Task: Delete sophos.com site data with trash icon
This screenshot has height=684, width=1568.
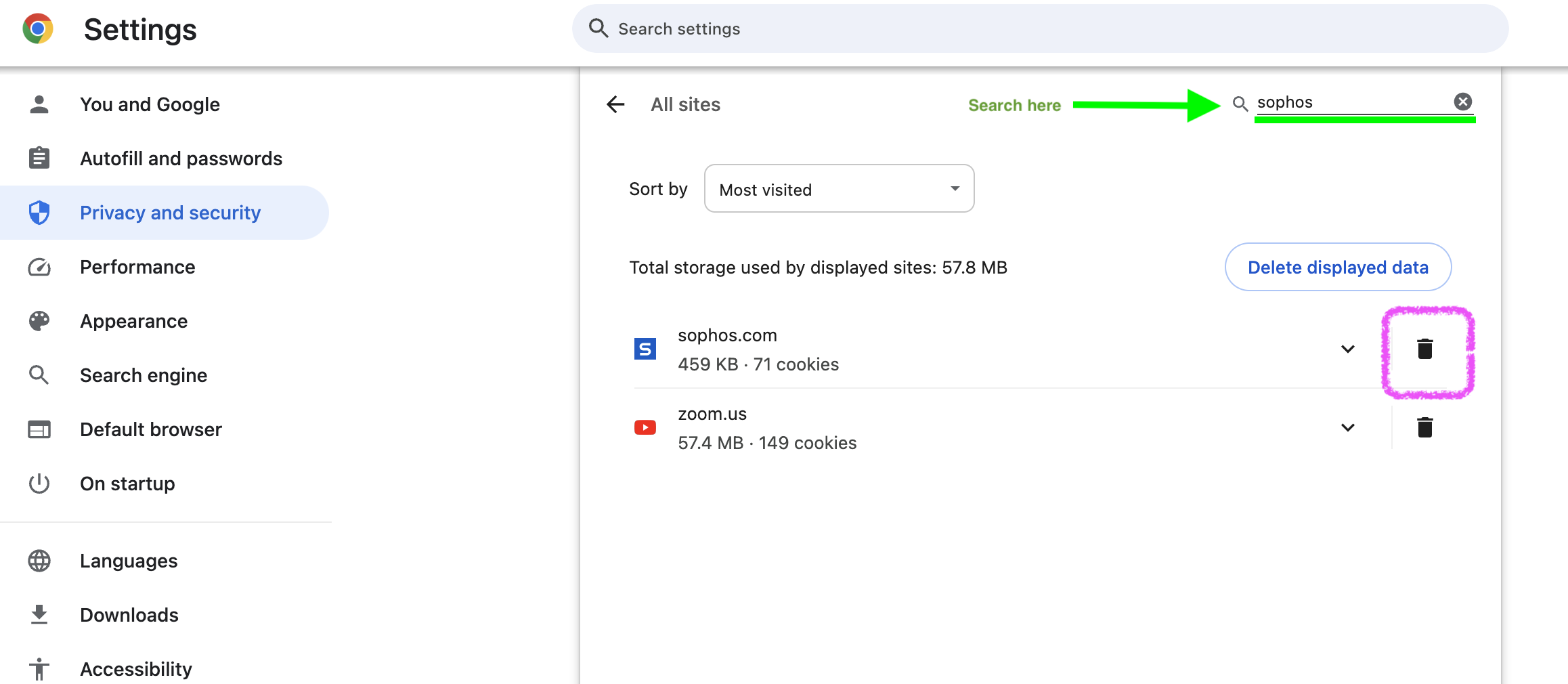Action: point(1425,349)
